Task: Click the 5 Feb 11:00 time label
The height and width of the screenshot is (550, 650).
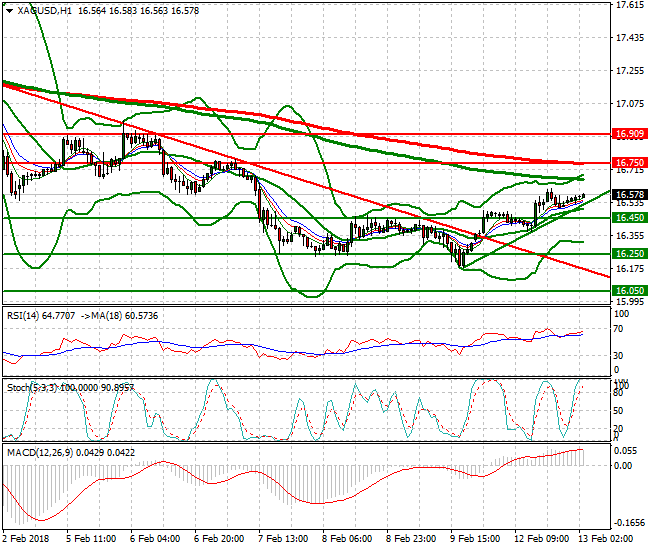Action: [x=91, y=539]
